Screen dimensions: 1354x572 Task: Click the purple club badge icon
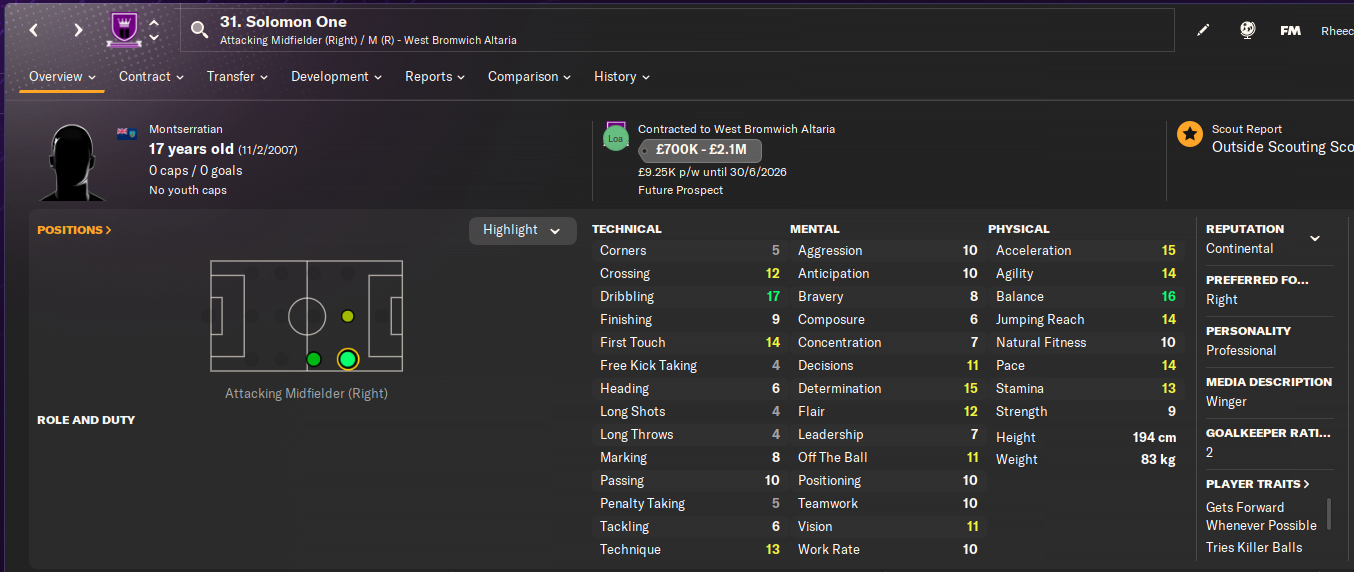point(123,30)
